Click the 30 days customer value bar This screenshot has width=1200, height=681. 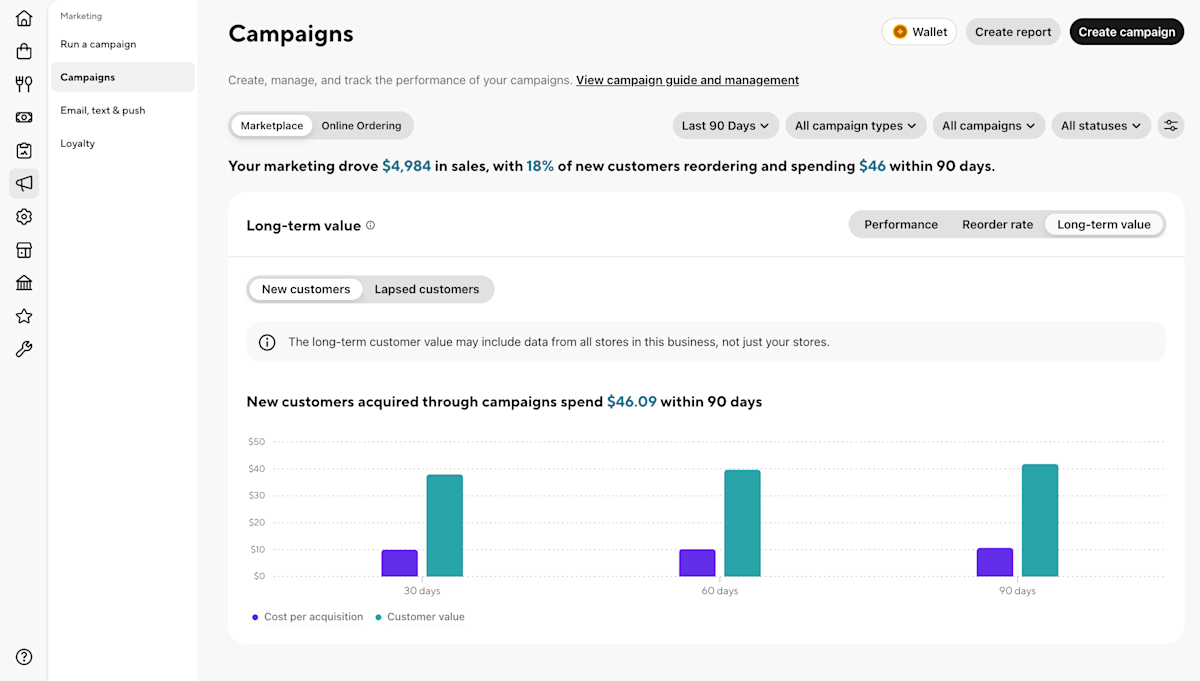tap(445, 526)
